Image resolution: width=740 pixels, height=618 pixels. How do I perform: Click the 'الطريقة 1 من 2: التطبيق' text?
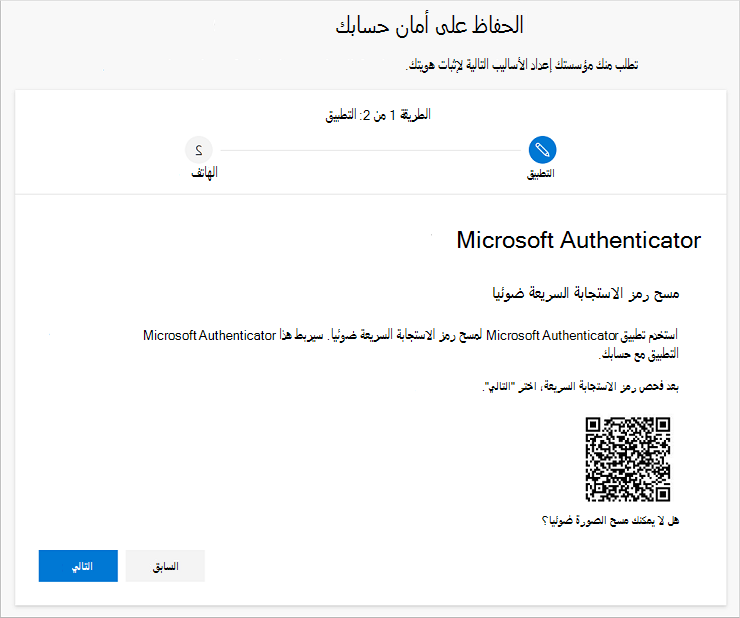pyautogui.click(x=378, y=115)
